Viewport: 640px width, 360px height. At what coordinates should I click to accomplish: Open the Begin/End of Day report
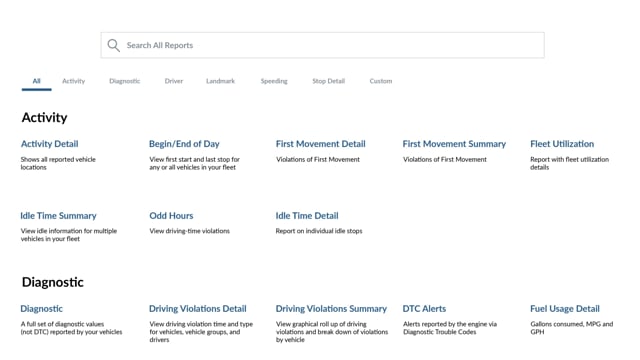point(184,144)
